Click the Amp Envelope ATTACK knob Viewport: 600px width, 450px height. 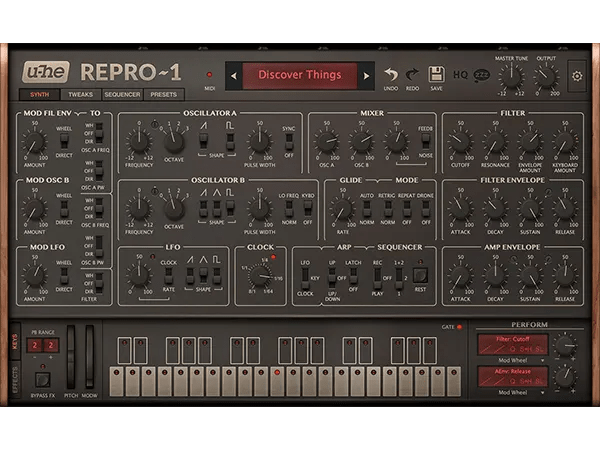pyautogui.click(x=460, y=276)
